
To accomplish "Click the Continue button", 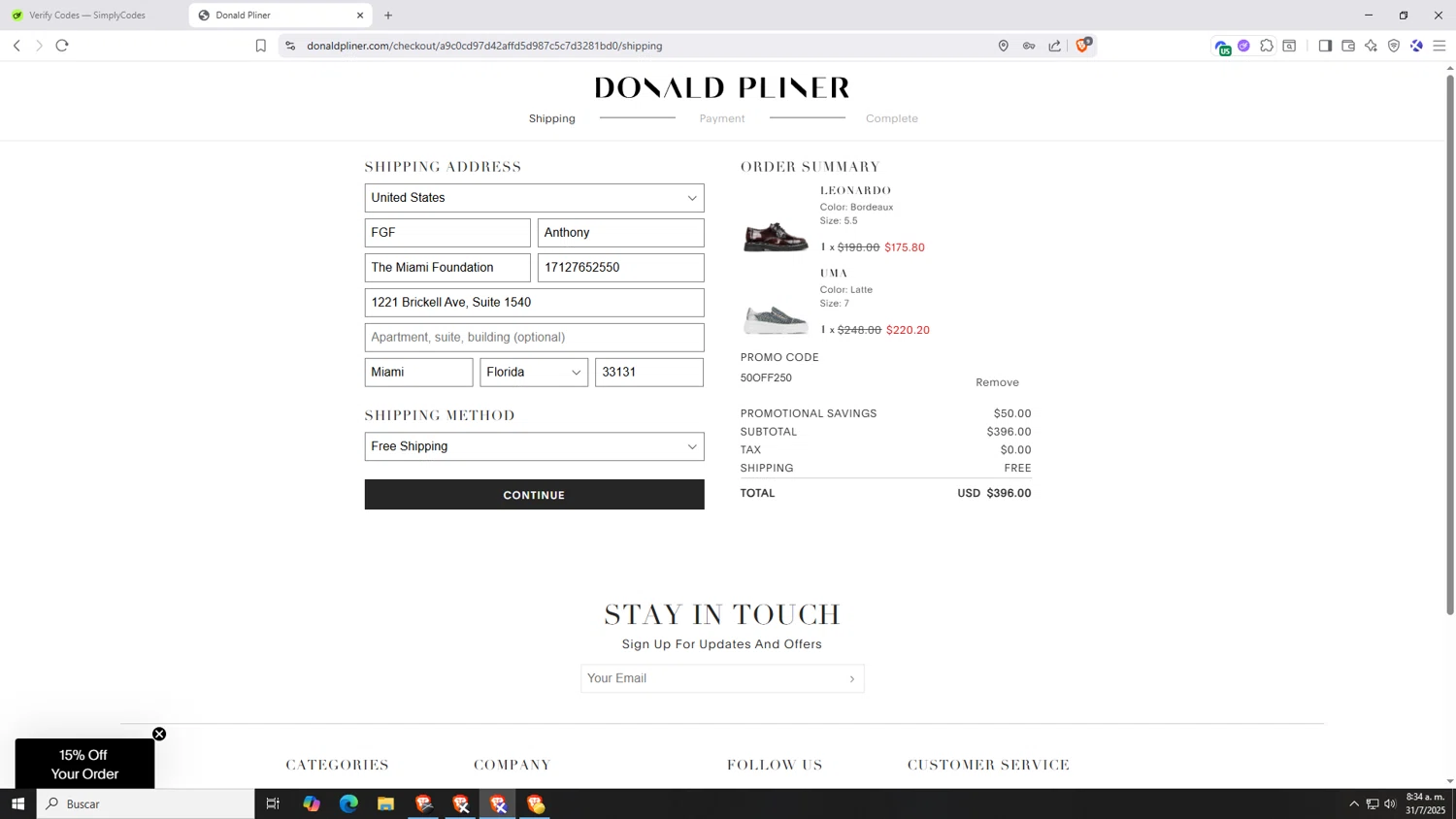I will point(534,495).
